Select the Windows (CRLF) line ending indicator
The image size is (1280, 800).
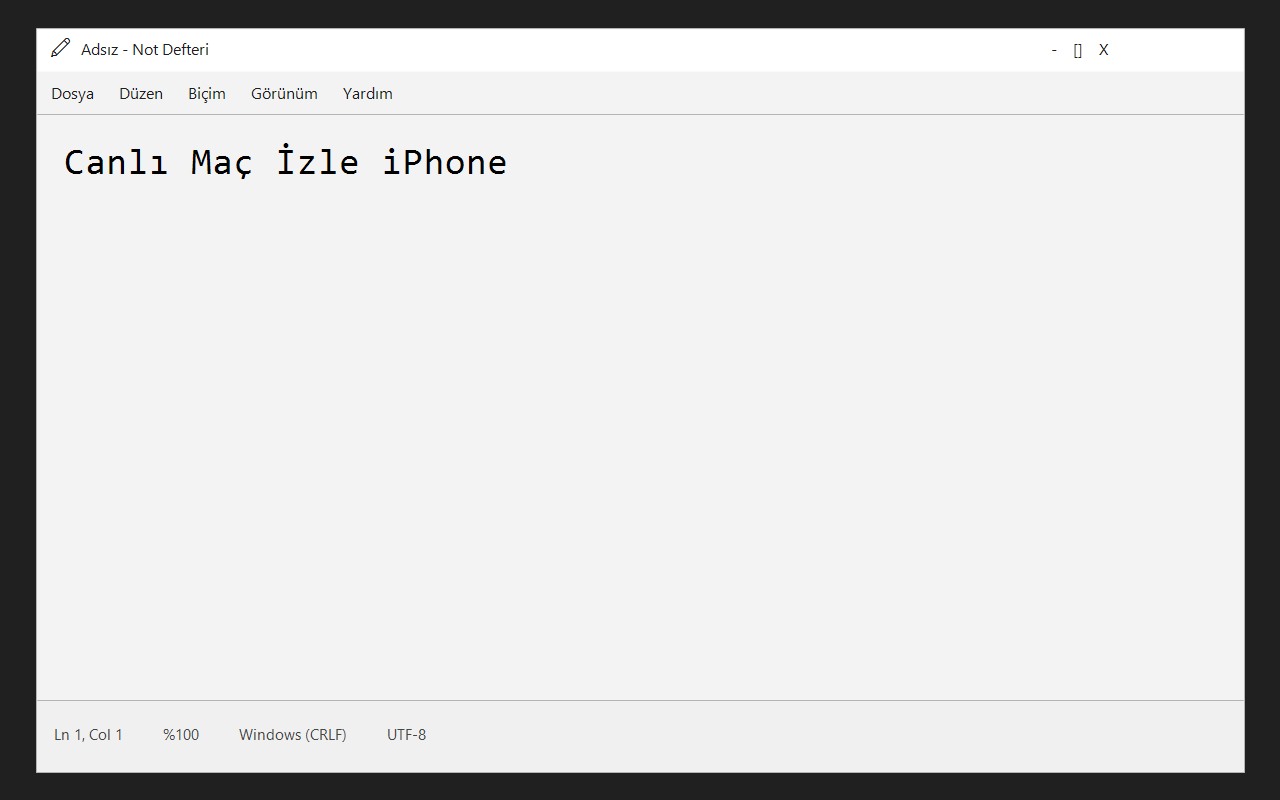pos(293,734)
